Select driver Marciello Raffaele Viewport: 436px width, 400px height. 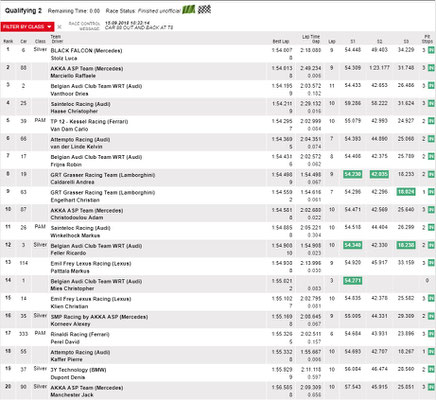coord(73,76)
